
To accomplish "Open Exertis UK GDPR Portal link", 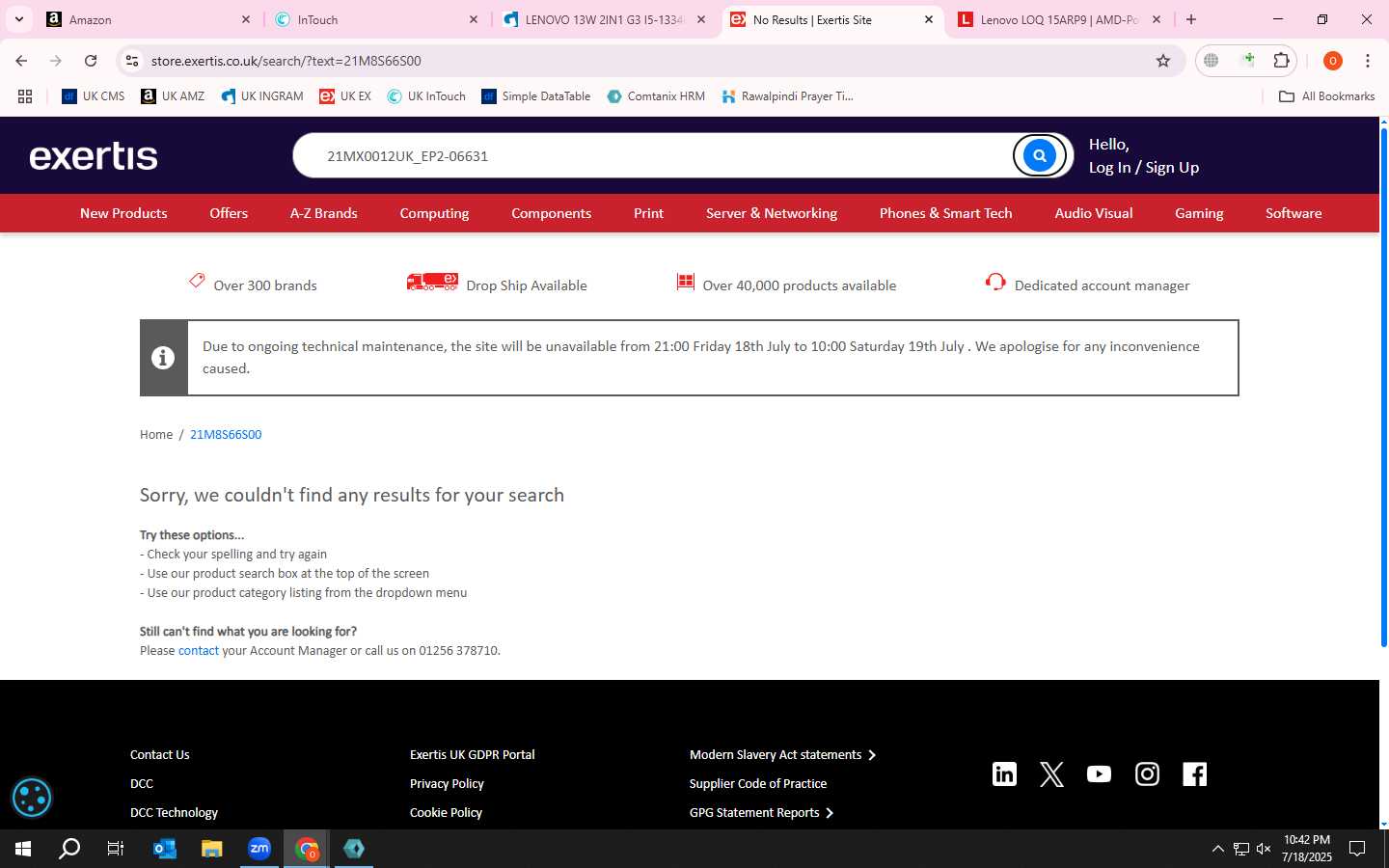I will 472,755.
